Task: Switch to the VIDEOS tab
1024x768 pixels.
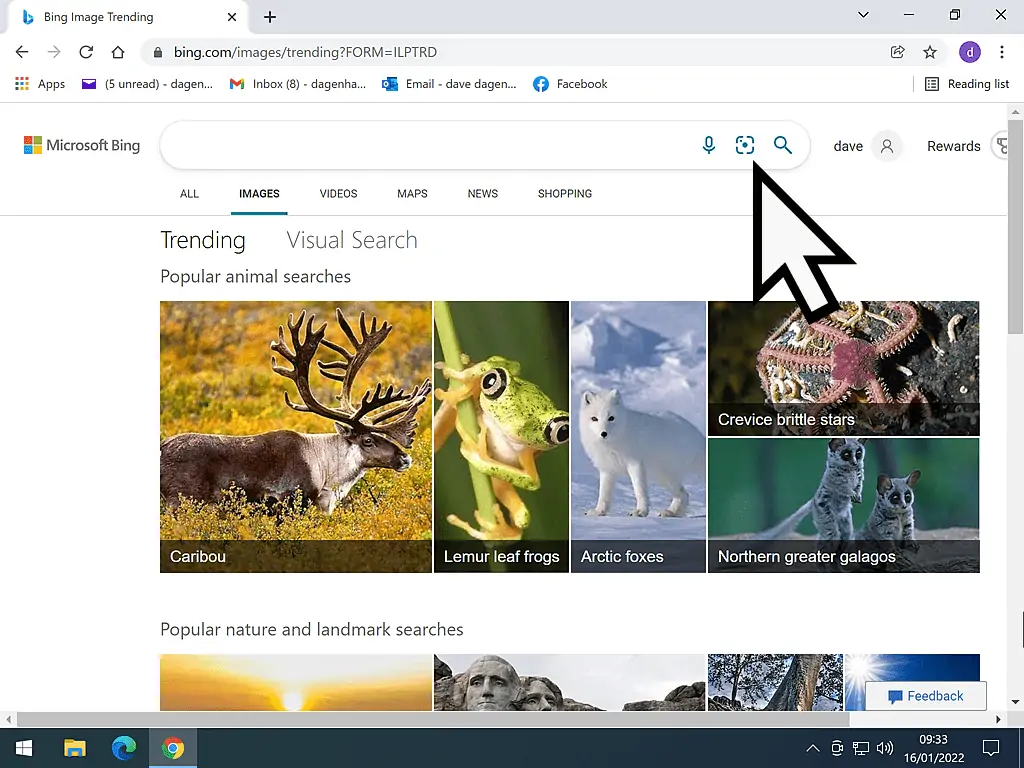Action: pos(338,194)
